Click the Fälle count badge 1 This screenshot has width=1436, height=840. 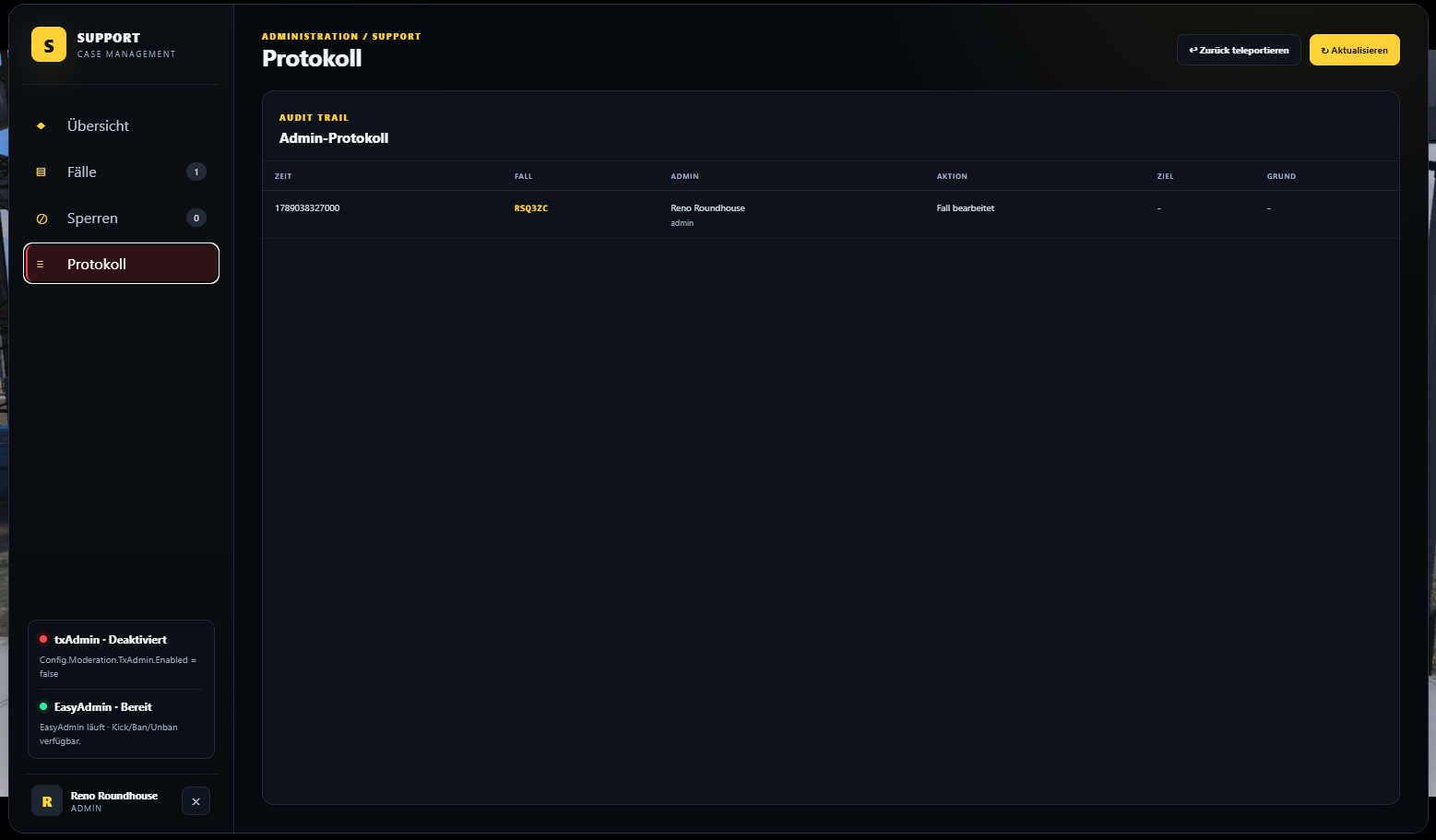196,172
